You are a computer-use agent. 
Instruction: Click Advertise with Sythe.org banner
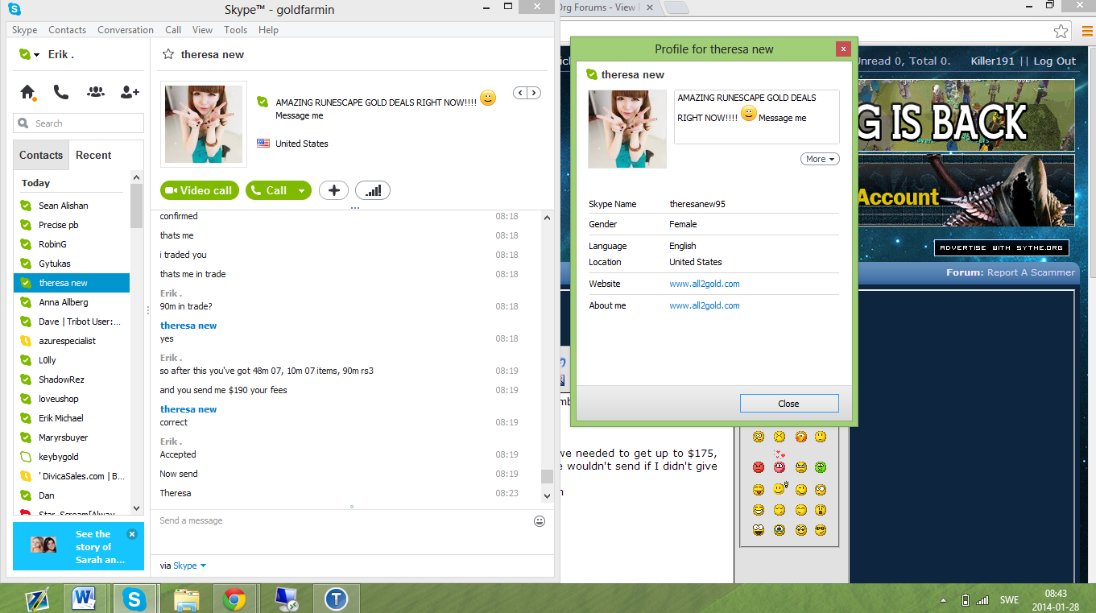coord(1002,247)
